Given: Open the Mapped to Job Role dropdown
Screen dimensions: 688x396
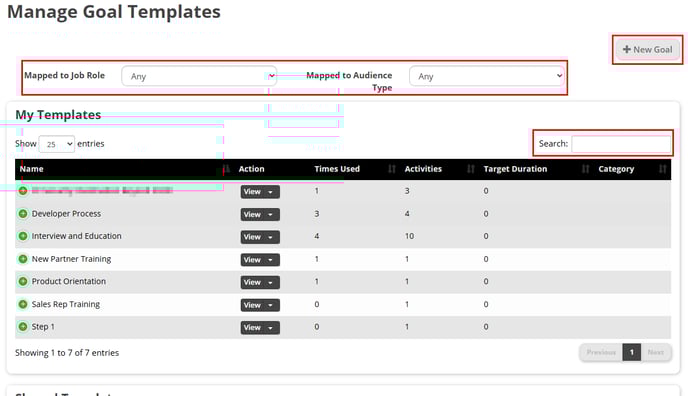Looking at the screenshot, I should [x=199, y=76].
